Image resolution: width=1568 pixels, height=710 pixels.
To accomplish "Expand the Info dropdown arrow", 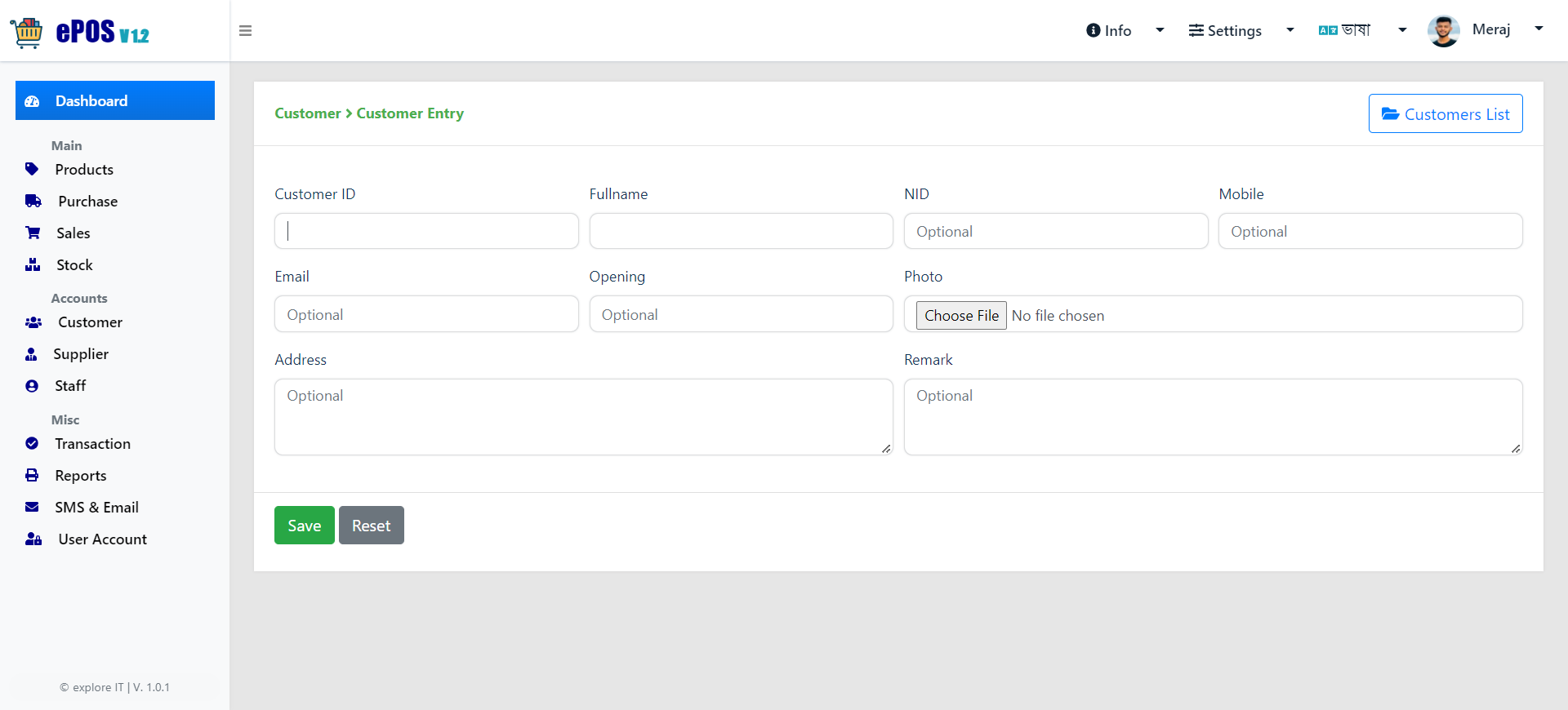I will [1160, 30].
